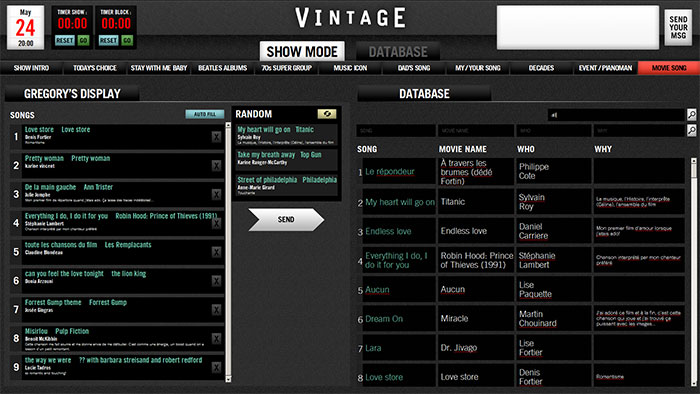Click database song Endless love
700x394 pixels.
point(388,231)
